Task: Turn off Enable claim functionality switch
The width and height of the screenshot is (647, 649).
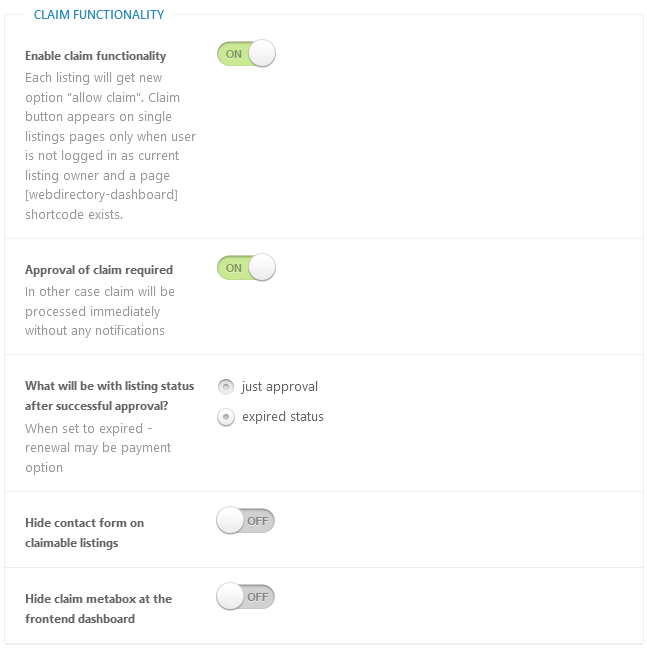Action: [246, 54]
